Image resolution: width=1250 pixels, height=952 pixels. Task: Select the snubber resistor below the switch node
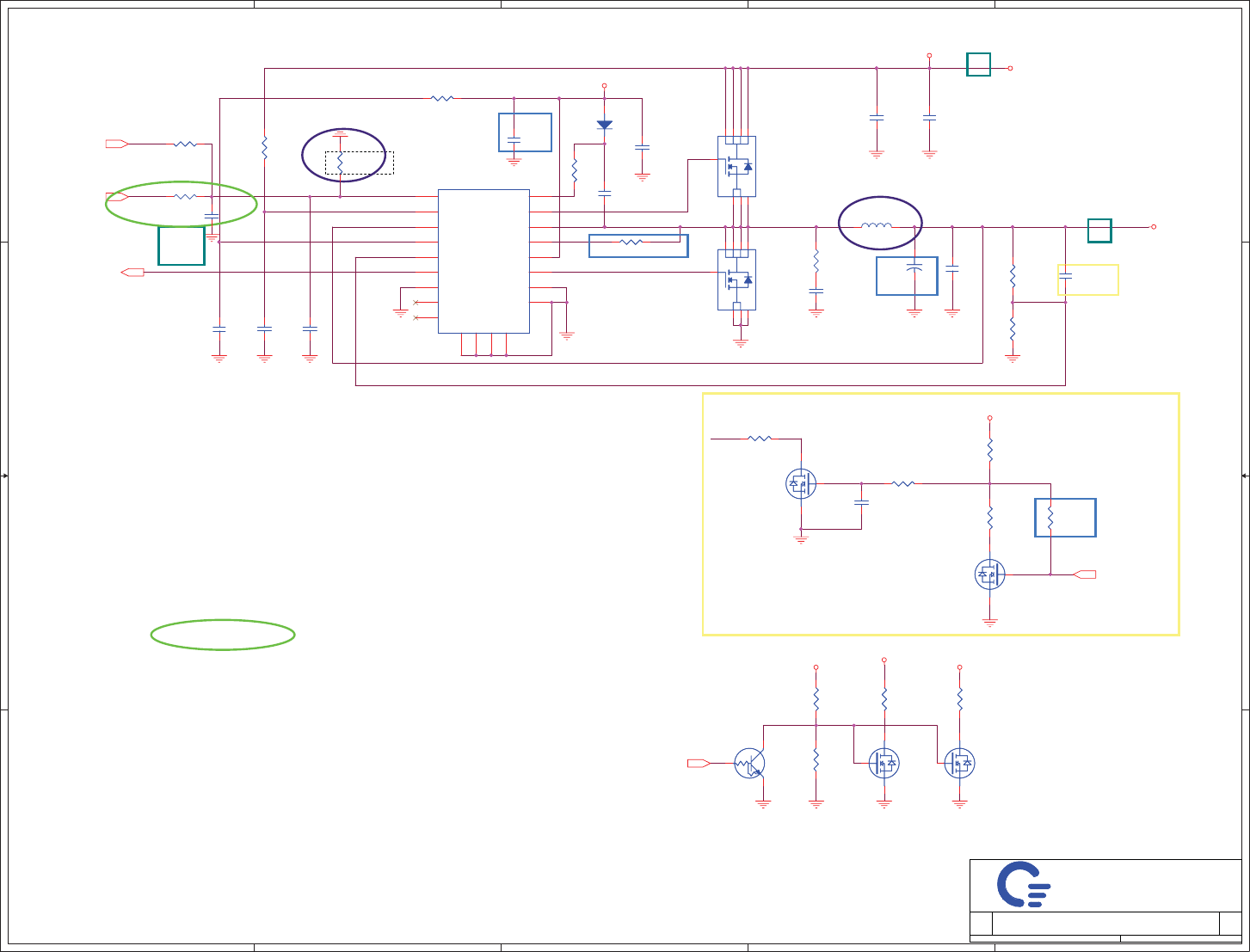816,260
